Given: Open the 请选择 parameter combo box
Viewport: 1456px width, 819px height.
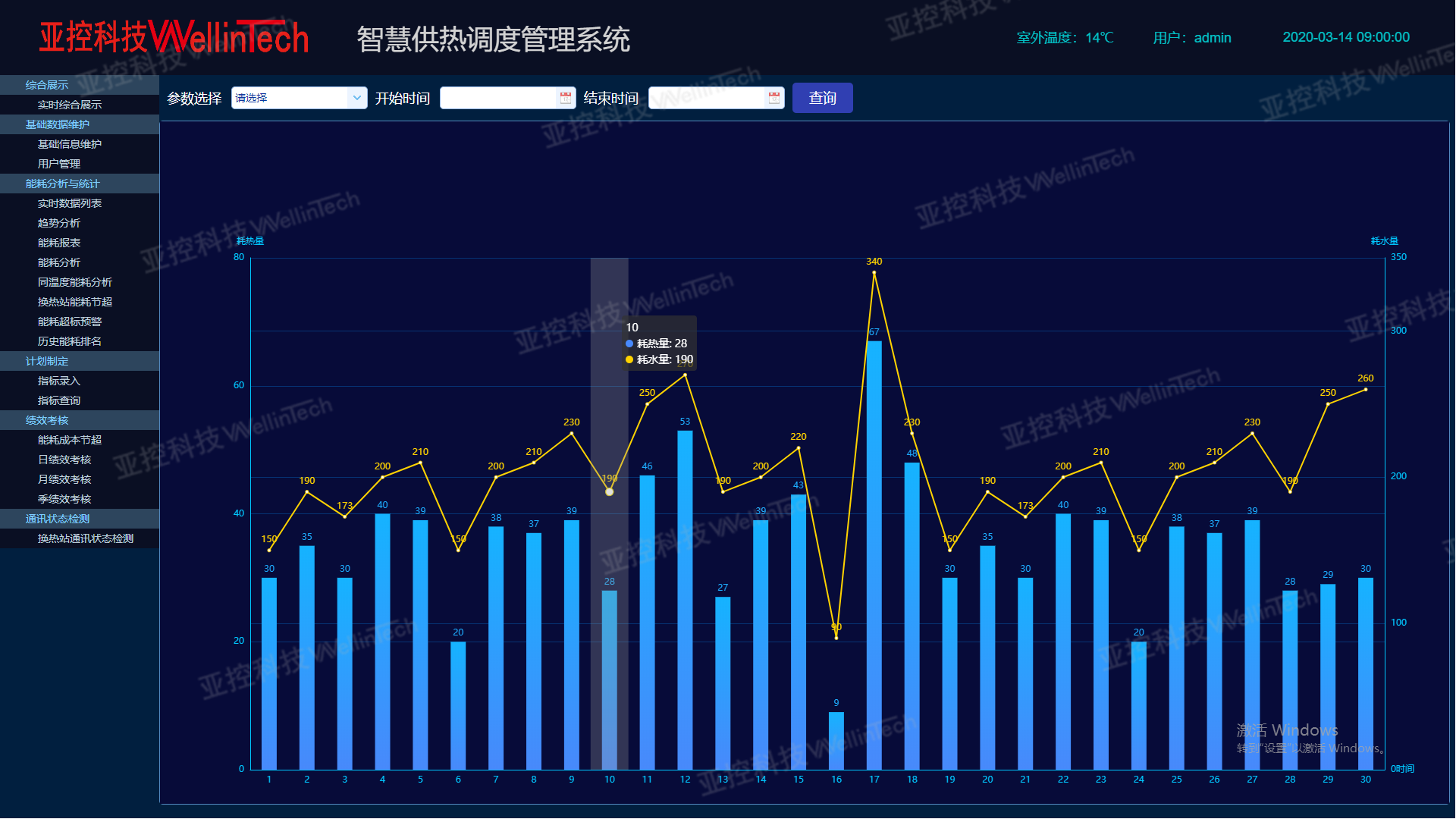Looking at the screenshot, I should pyautogui.click(x=299, y=98).
